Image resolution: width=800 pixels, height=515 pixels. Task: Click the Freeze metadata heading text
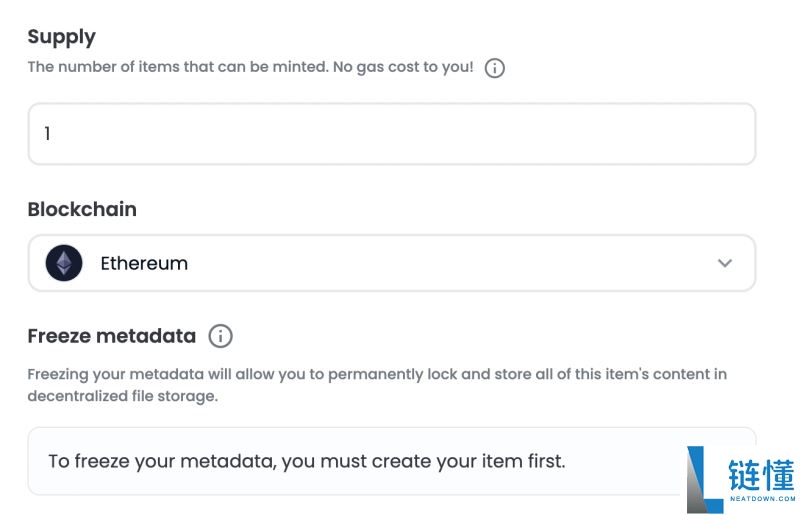pyautogui.click(x=112, y=336)
